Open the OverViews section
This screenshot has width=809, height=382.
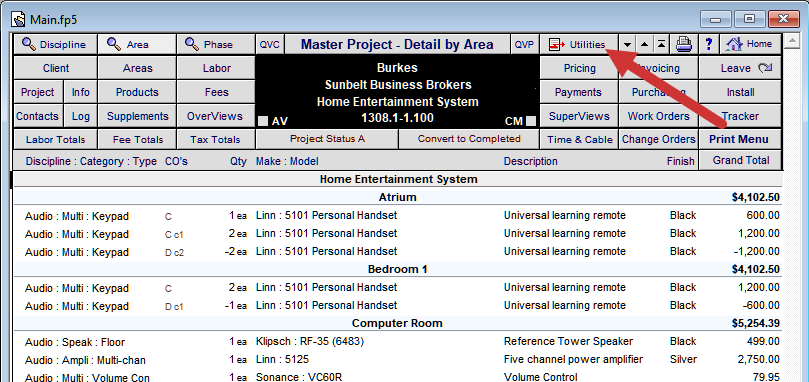(215, 116)
